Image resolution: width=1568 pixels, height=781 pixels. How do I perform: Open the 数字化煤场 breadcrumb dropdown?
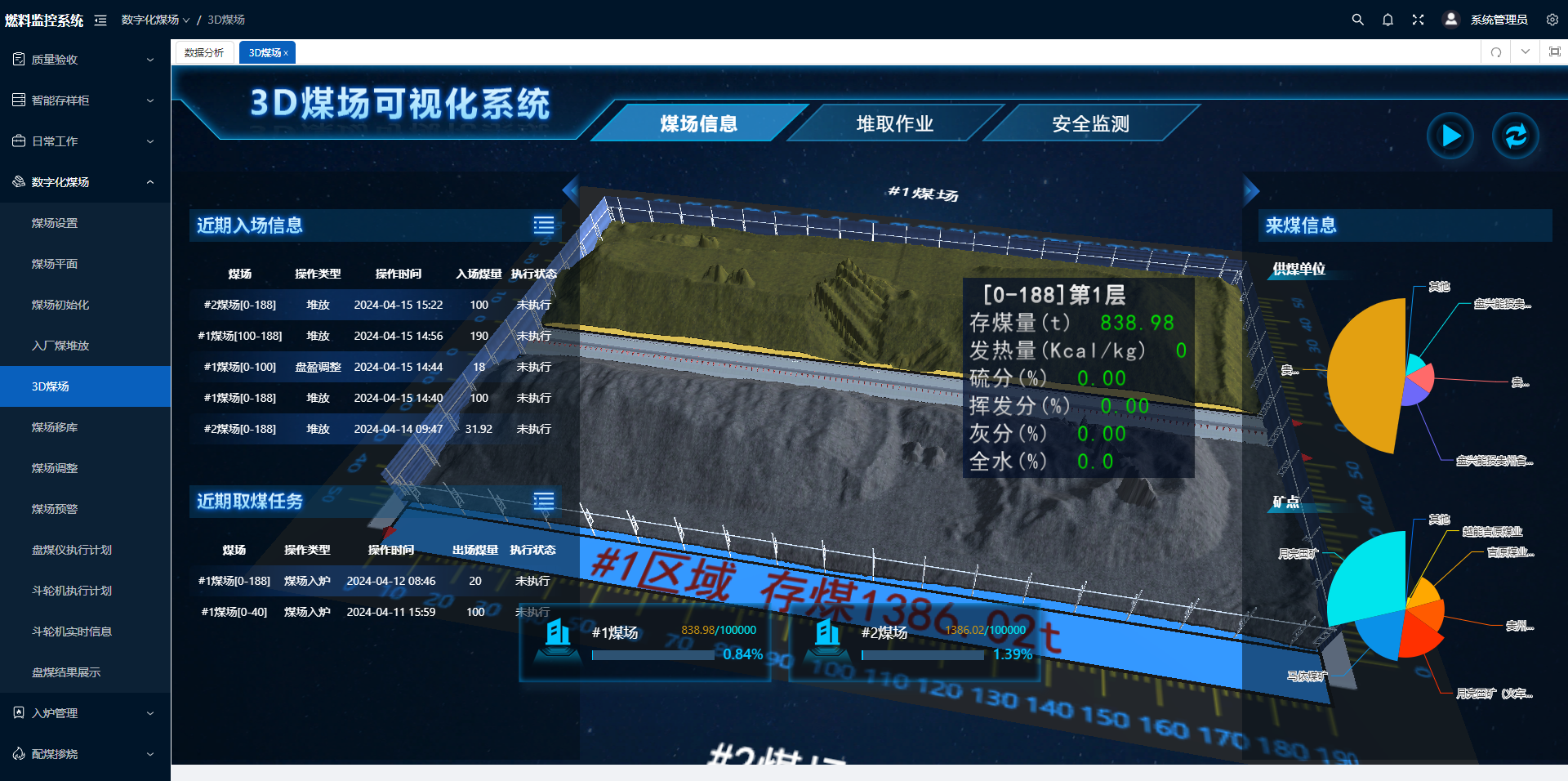click(x=155, y=20)
